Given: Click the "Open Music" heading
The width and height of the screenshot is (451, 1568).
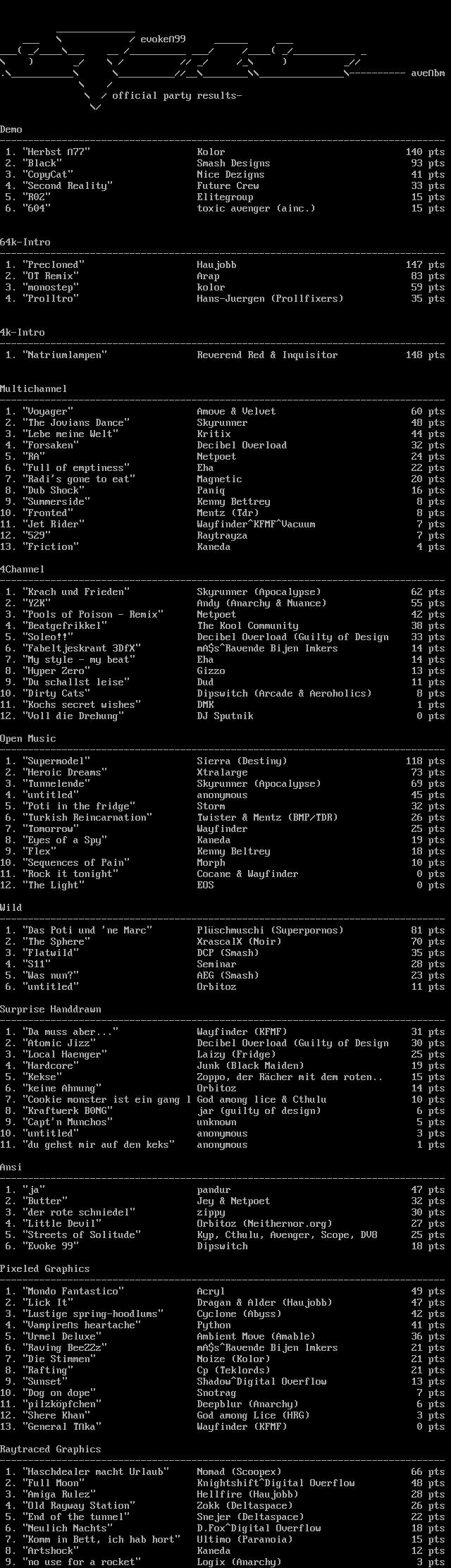Looking at the screenshot, I should pos(28,739).
